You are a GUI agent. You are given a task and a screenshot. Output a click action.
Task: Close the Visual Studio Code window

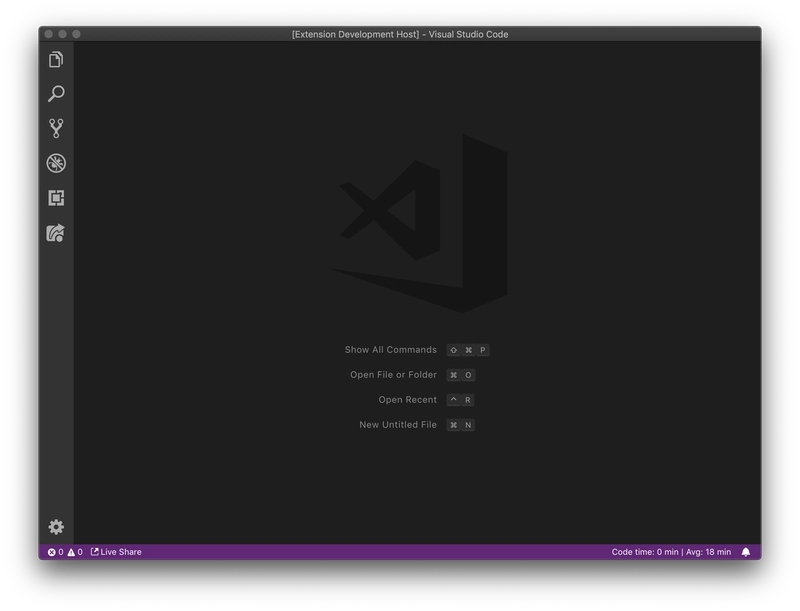coord(49,34)
